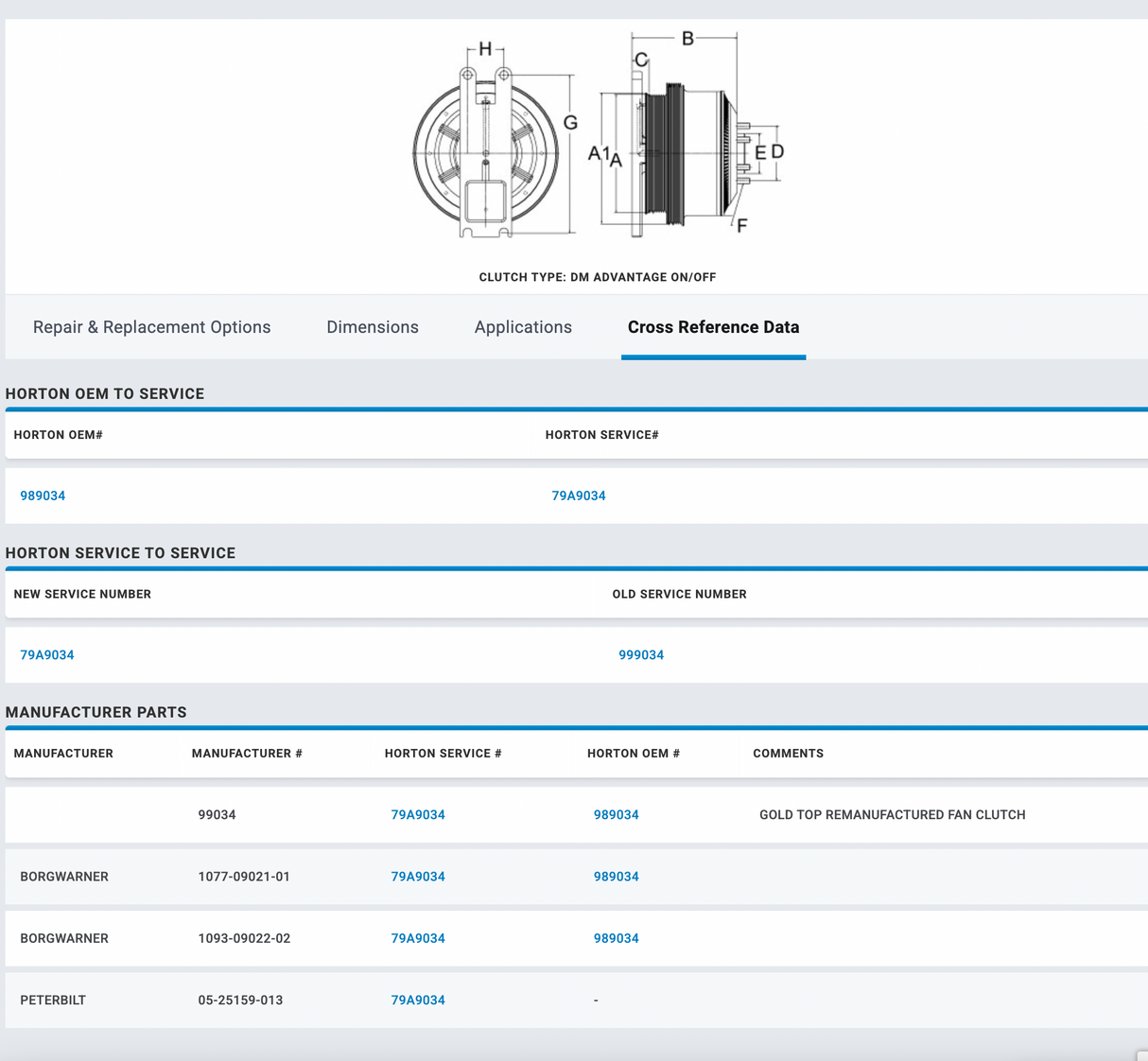Screen dimensions: 1148x1061
Task: Open the Repair & Replacement Options tab
Action: 151,327
